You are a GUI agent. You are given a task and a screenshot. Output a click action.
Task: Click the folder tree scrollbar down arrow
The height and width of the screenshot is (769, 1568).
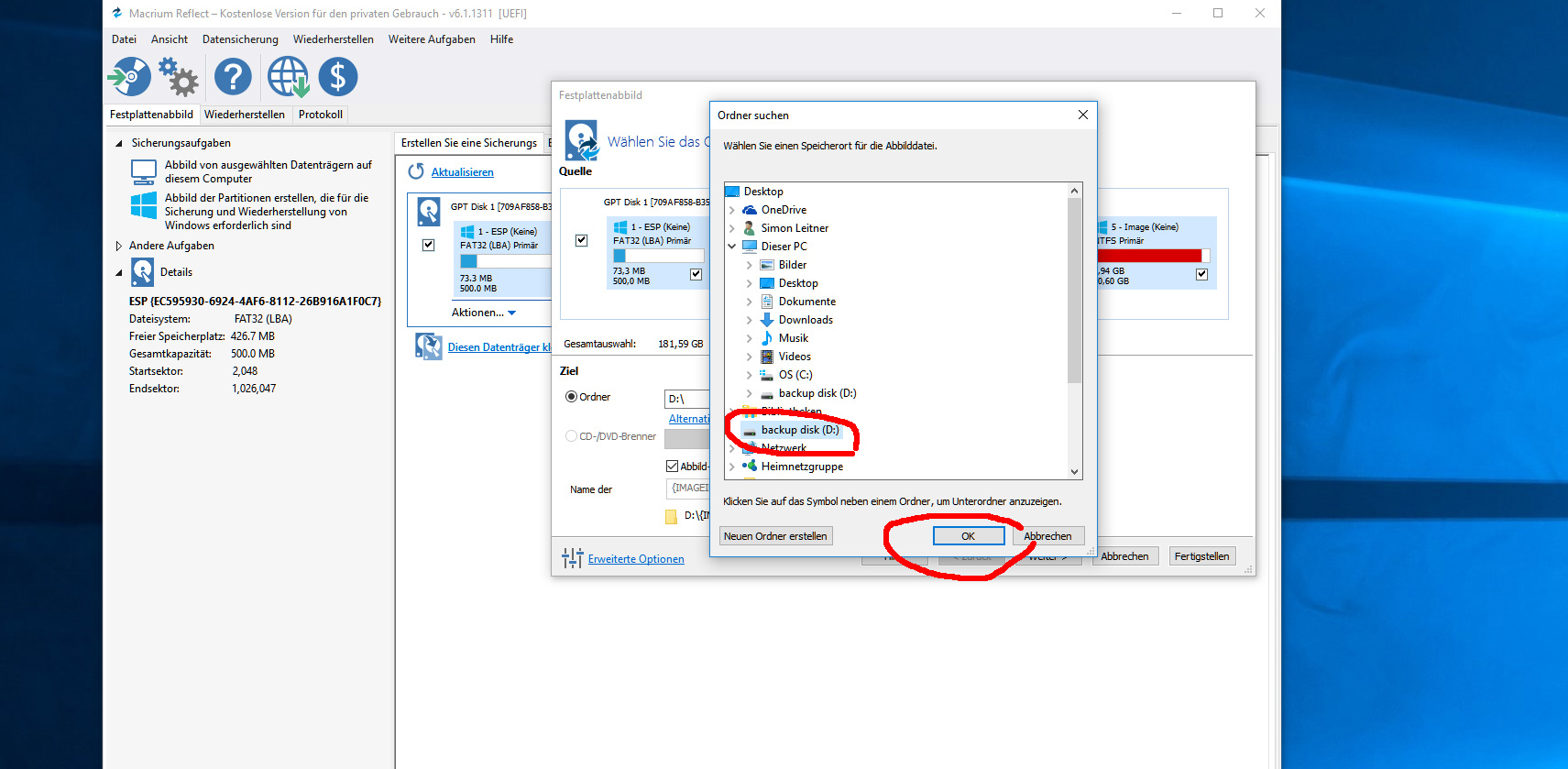(x=1075, y=472)
